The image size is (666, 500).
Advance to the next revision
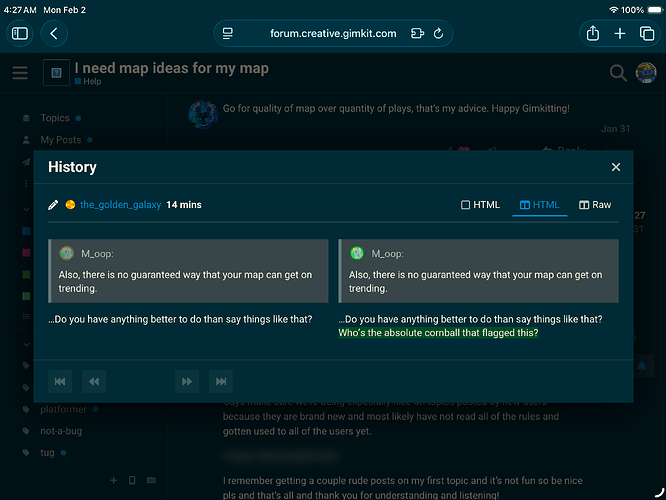186,381
